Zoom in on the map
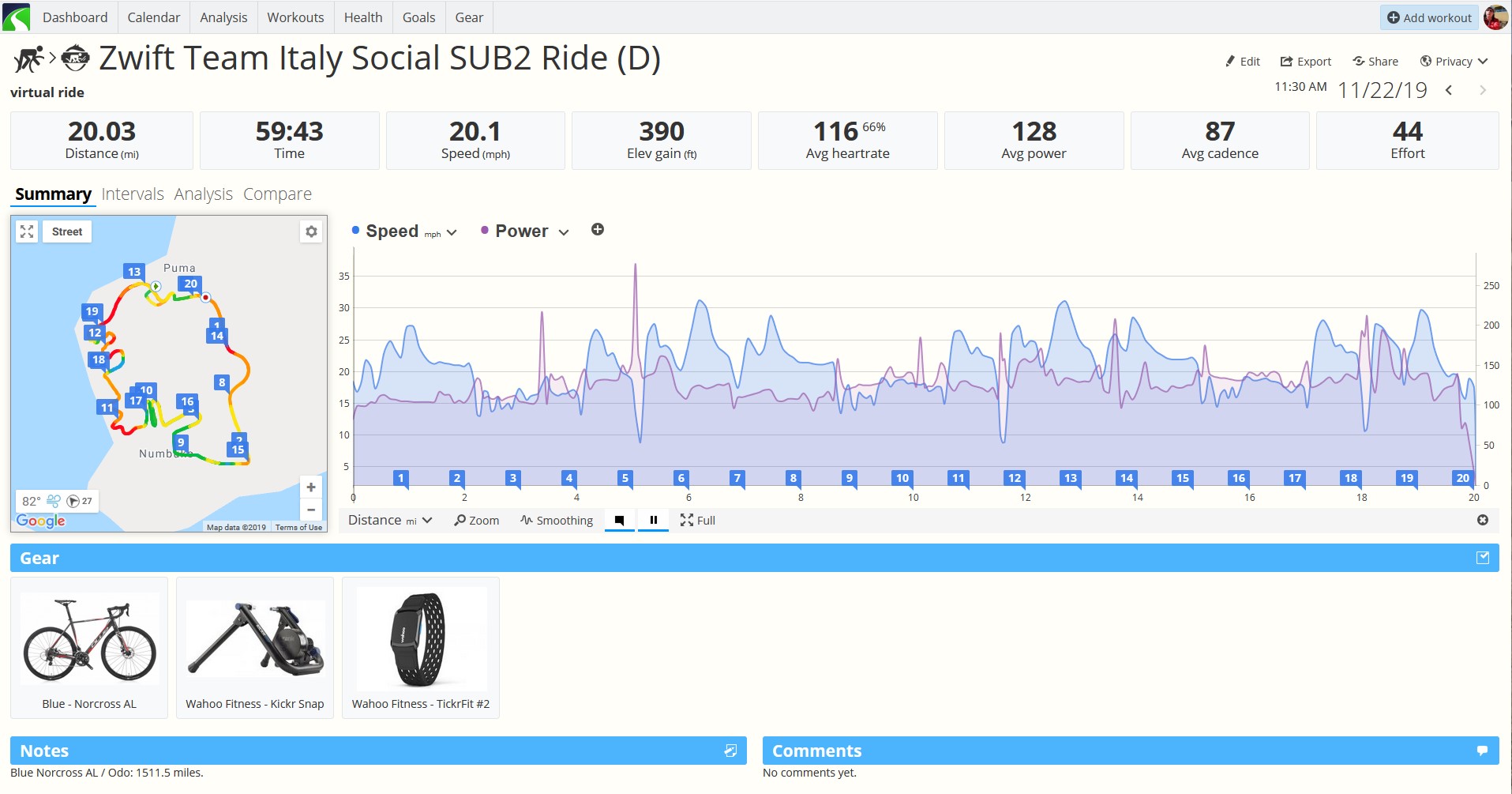1512x794 pixels. click(311, 487)
